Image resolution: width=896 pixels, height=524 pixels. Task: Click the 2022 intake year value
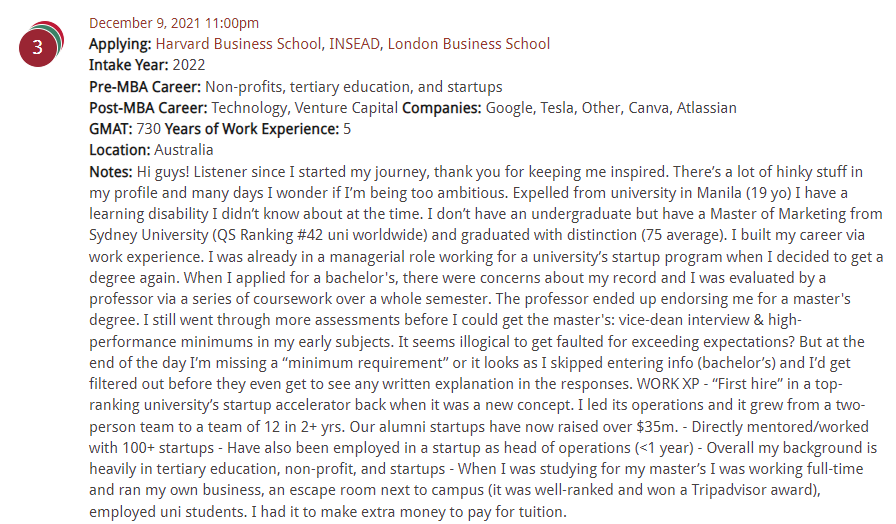point(190,65)
